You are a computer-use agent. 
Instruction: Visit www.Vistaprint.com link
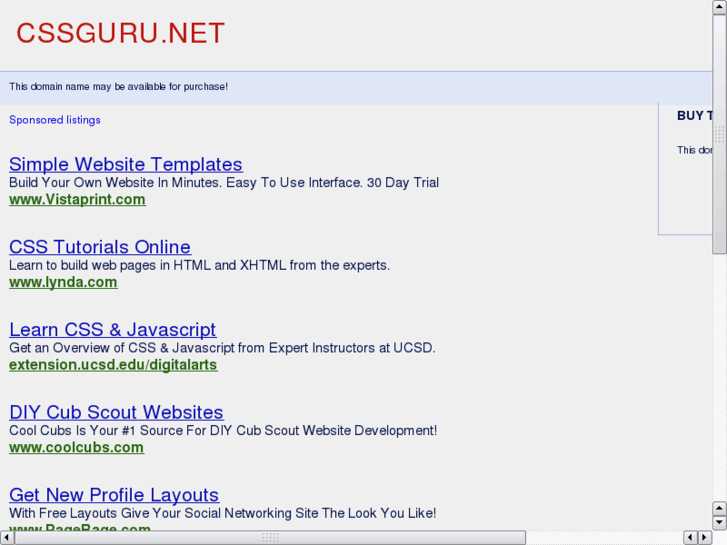(x=77, y=199)
